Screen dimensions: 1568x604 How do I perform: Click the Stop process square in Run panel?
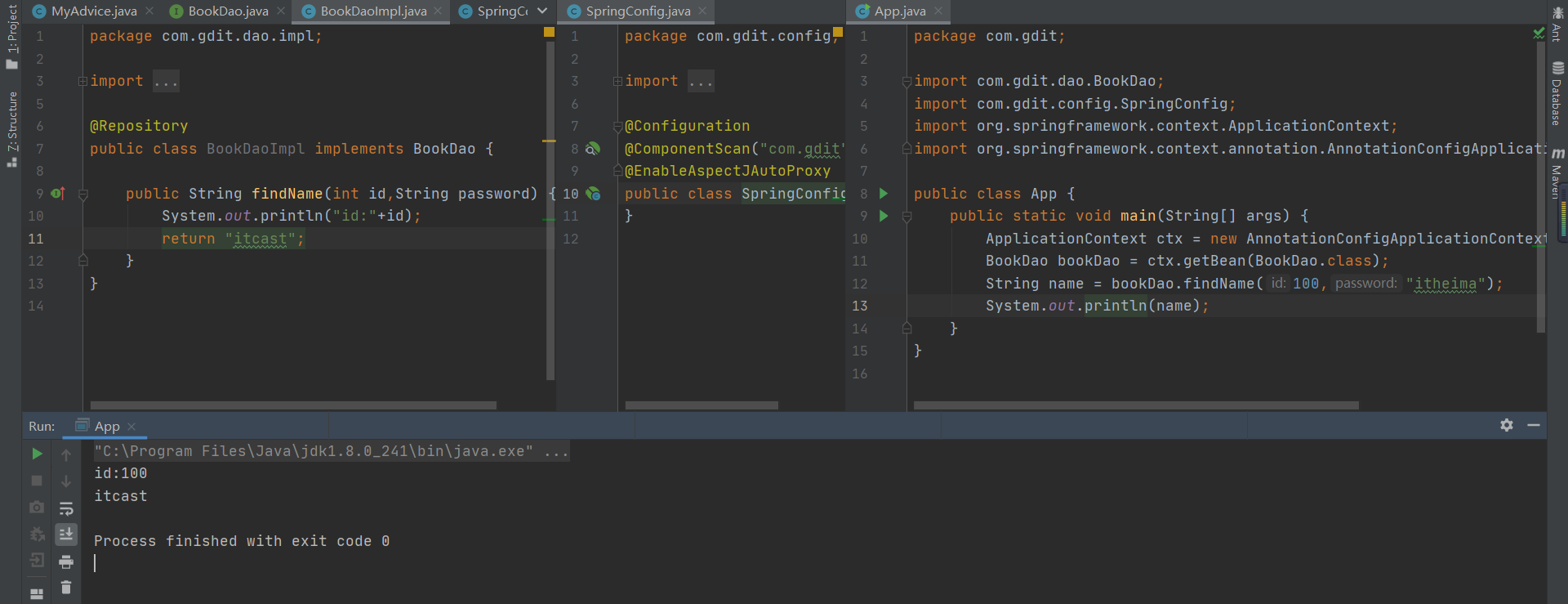coord(37,481)
